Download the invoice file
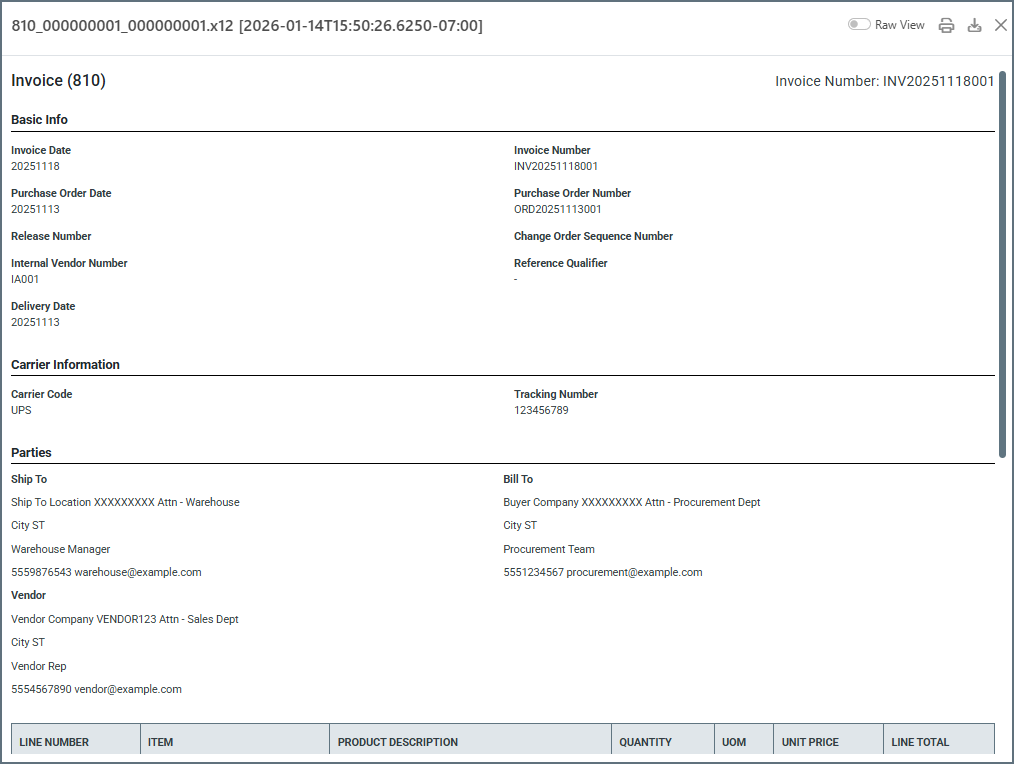 tap(974, 26)
